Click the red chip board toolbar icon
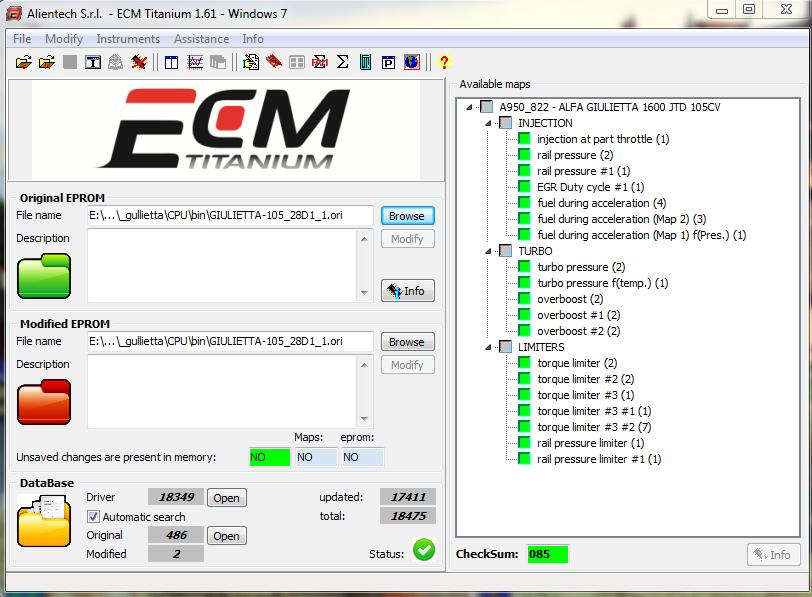 coord(274,62)
